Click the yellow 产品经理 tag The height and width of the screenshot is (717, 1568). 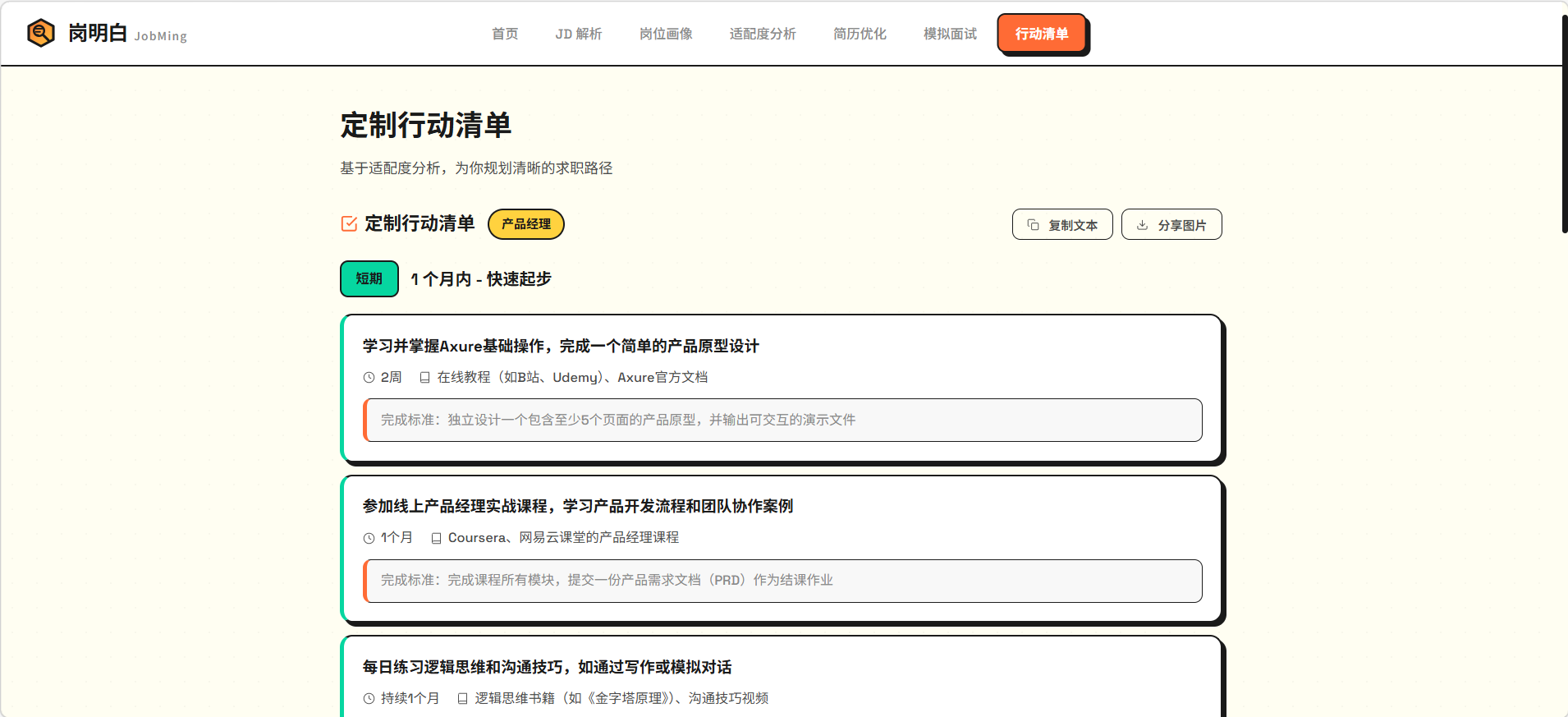click(x=526, y=224)
